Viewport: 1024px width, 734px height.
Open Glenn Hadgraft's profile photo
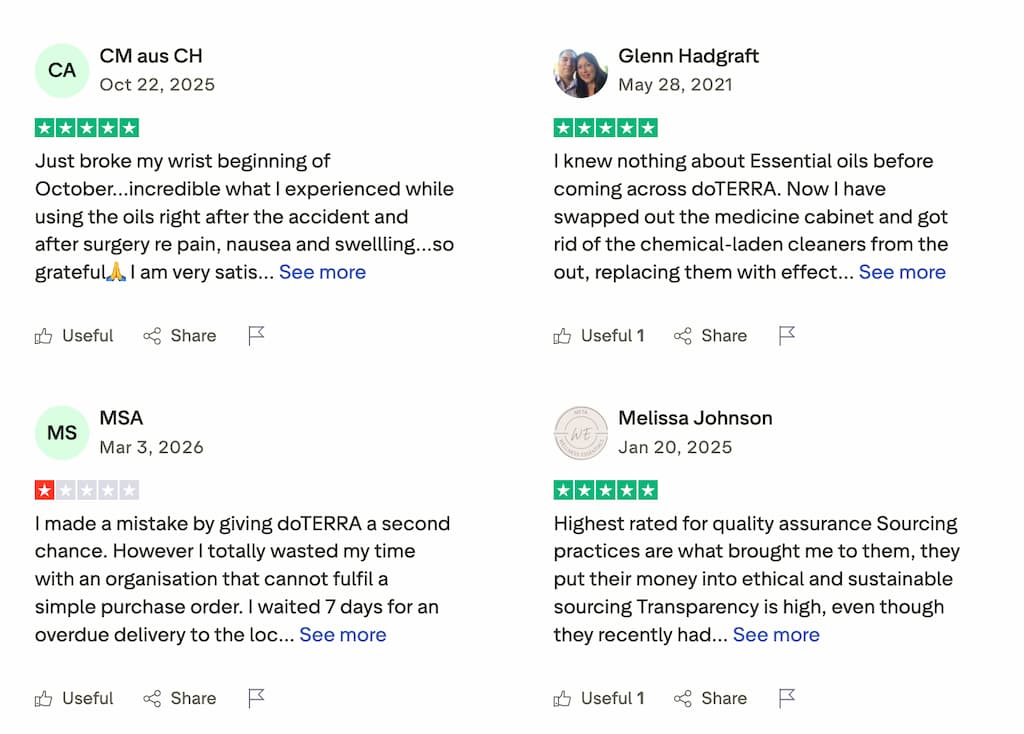point(581,70)
